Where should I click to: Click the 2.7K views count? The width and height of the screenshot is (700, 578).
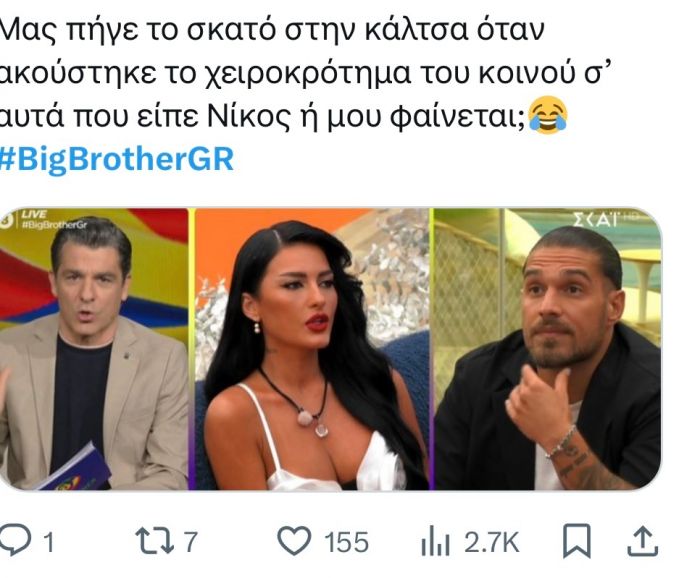click(x=492, y=542)
